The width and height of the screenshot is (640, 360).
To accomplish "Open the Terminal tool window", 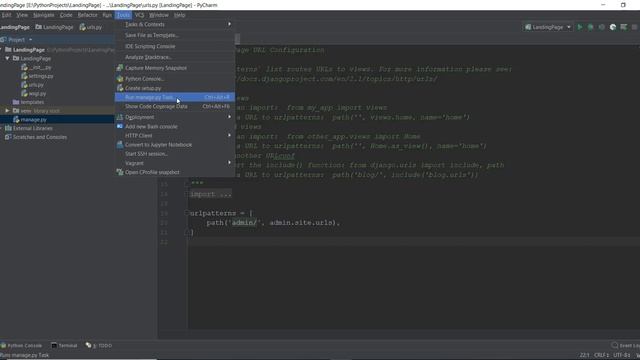I will point(64,346).
